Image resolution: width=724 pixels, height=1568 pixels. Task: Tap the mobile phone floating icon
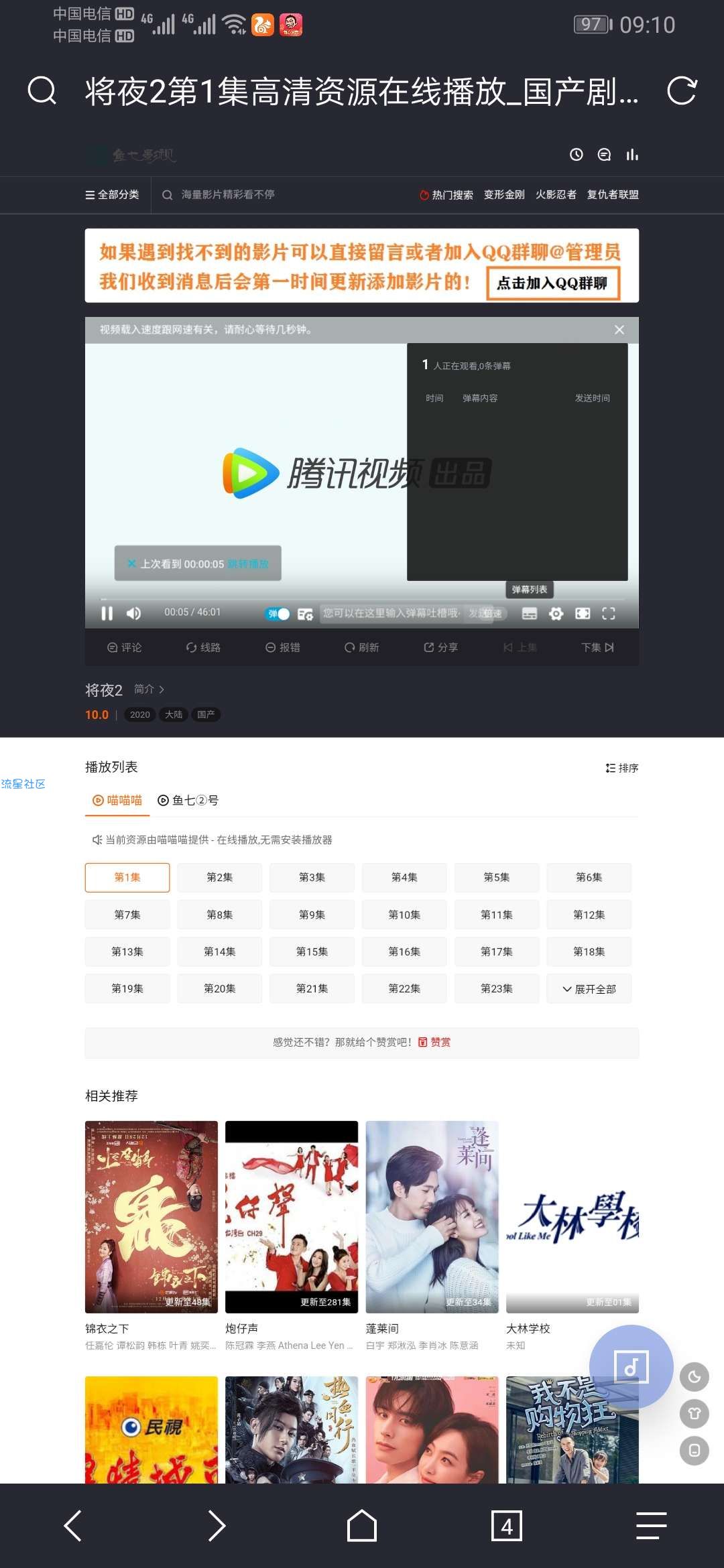tap(695, 1451)
